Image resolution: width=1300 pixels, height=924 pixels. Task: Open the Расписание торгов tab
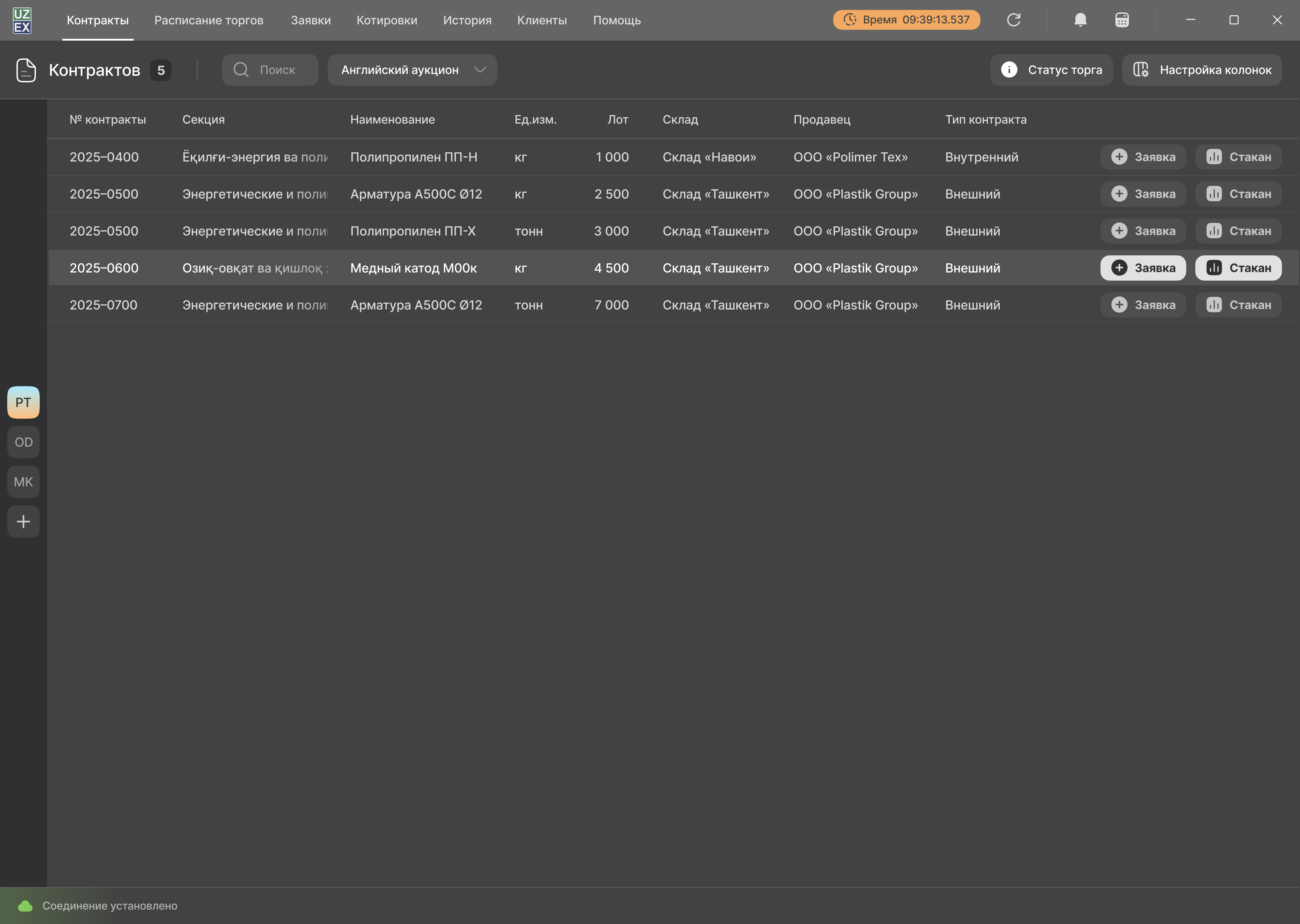pos(209,21)
